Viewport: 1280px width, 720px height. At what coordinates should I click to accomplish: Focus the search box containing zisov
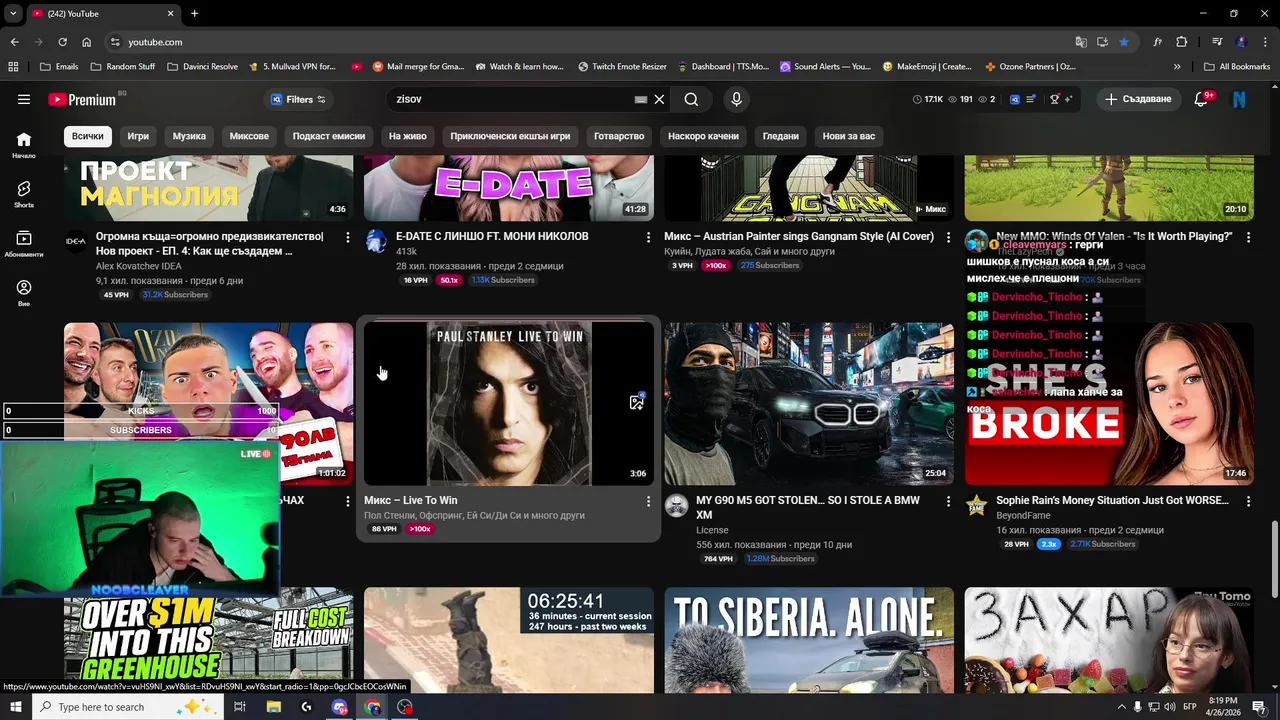click(510, 99)
